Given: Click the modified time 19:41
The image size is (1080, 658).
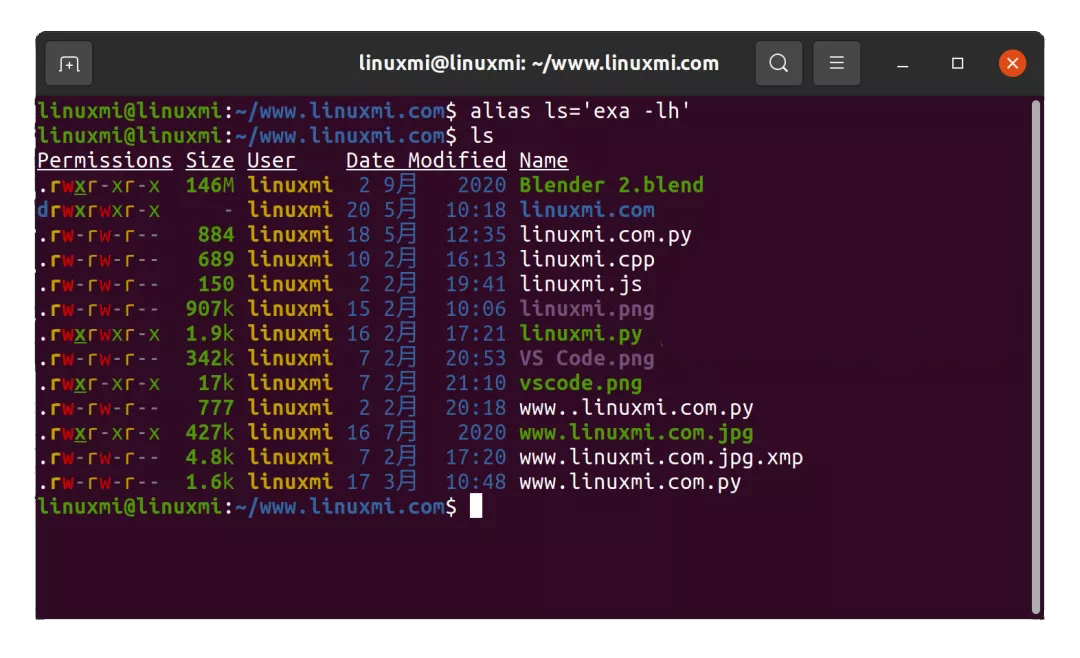Looking at the screenshot, I should 475,284.
